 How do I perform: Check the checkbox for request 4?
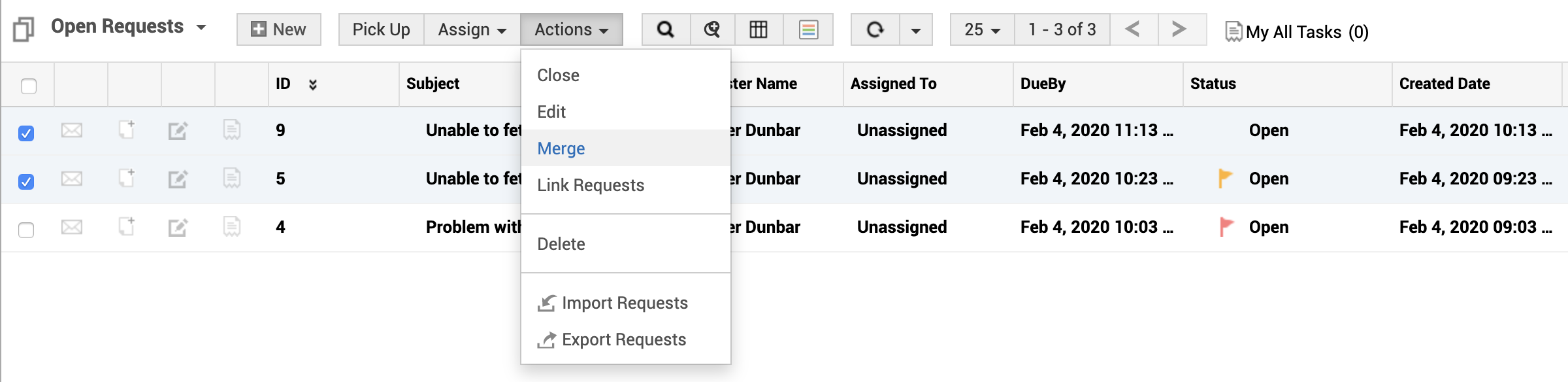(26, 230)
